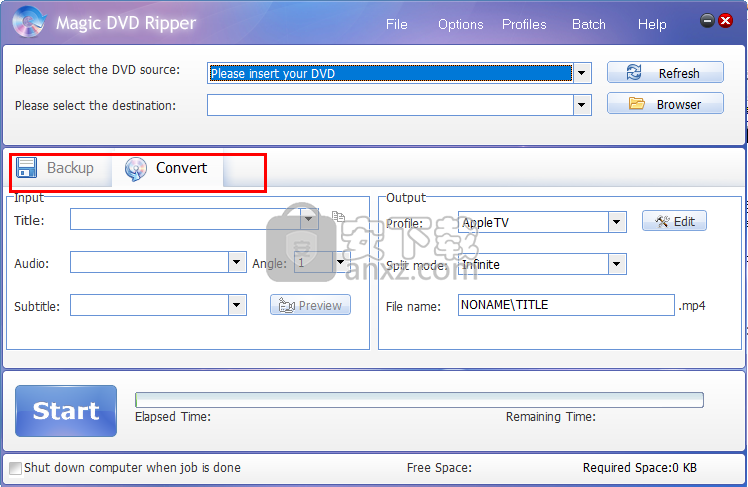
Task: Click the copy icon beside Title field
Action: coord(338,217)
